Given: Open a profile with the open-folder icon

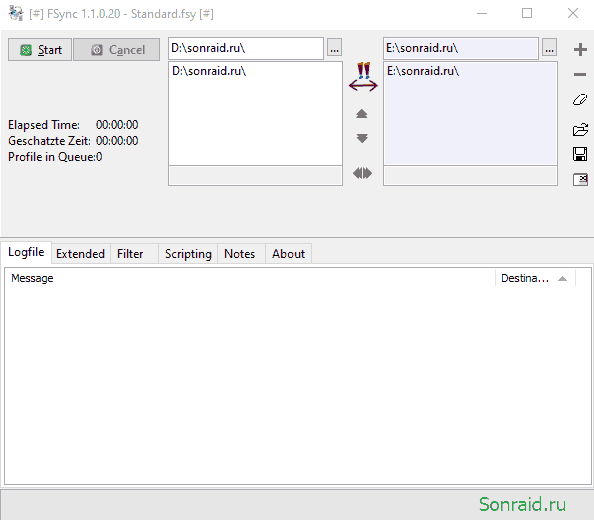Looking at the screenshot, I should point(580,130).
